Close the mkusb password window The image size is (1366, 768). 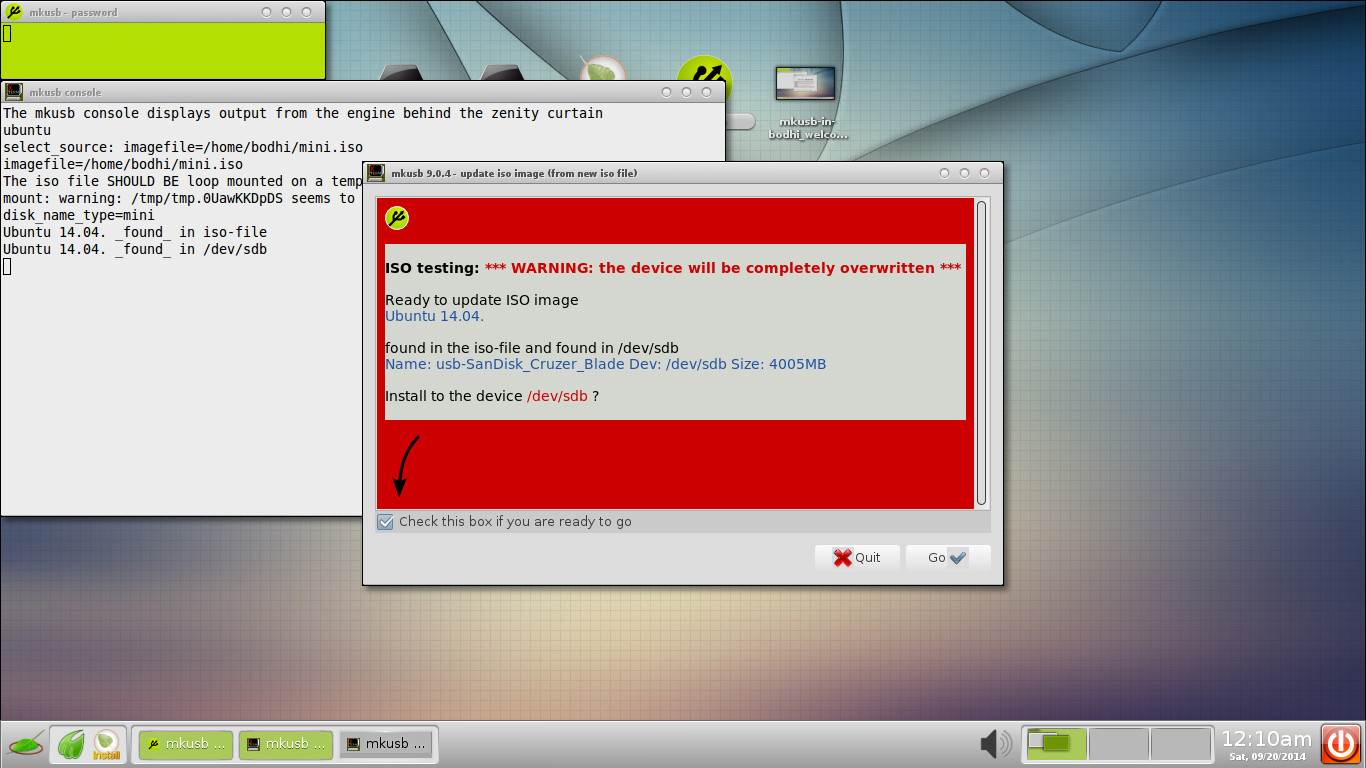[x=307, y=12]
